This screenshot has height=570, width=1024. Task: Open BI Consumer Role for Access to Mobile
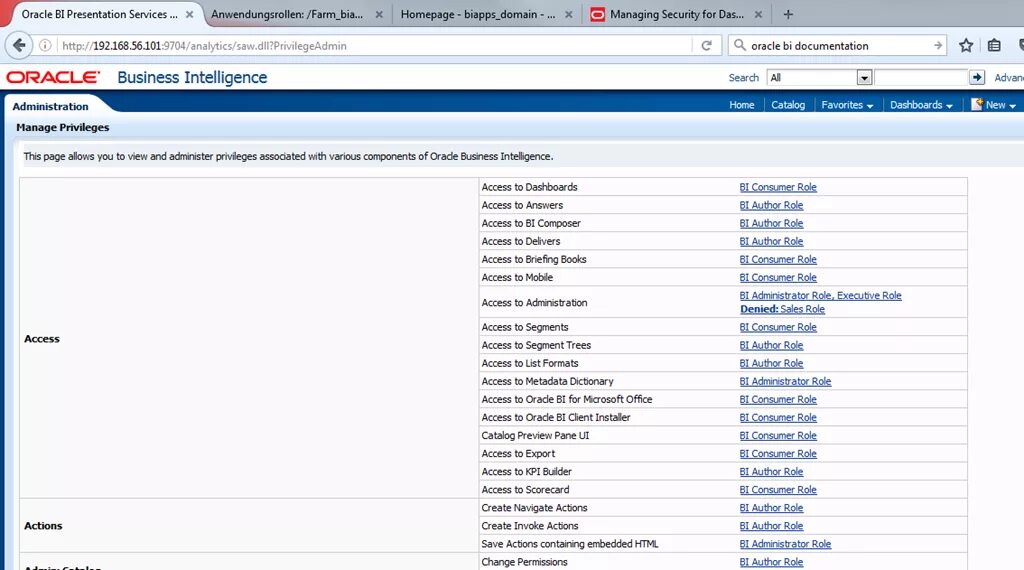point(778,277)
